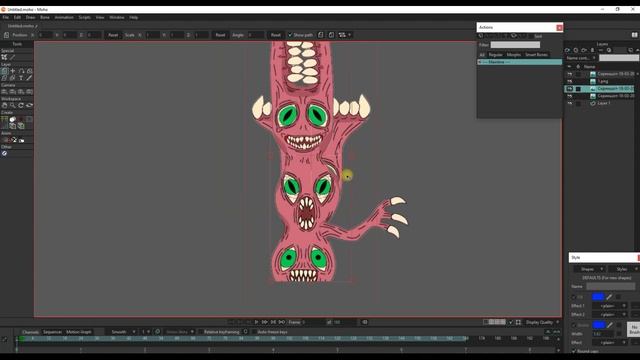This screenshot has height=360, width=640.
Task: Toggle the Round caps checkbox
Action: click(574, 351)
